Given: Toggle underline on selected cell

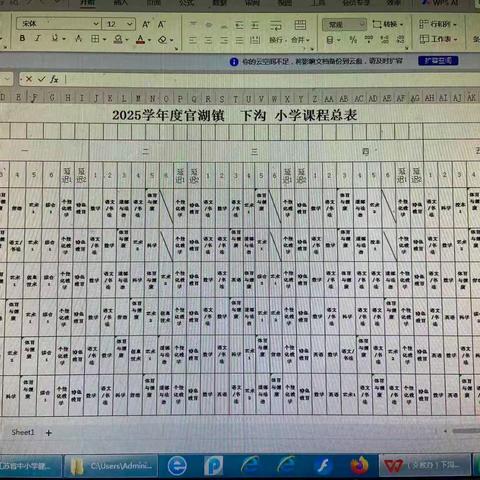Looking at the screenshot, I should pos(55,38).
